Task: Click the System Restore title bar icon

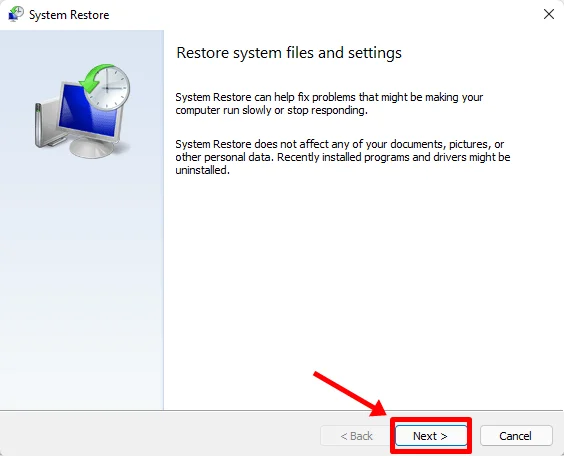Action: (15, 14)
